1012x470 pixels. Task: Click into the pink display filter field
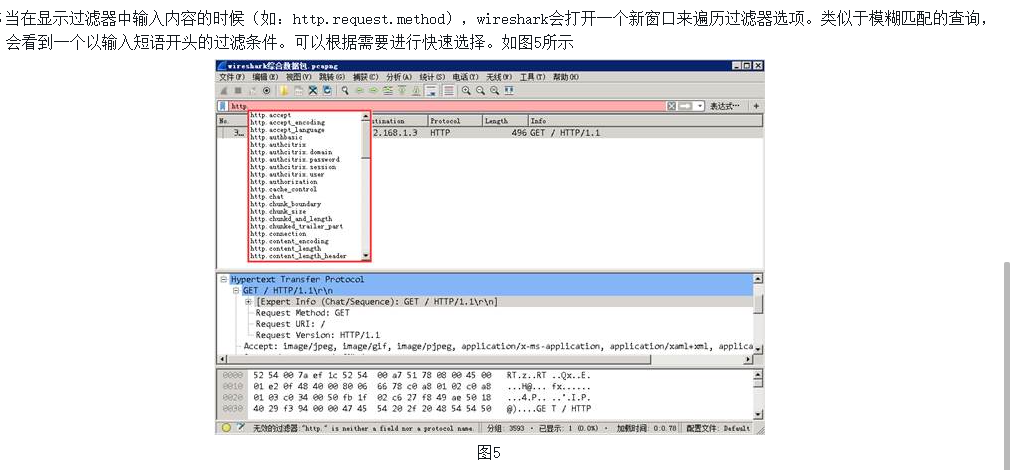click(x=447, y=106)
